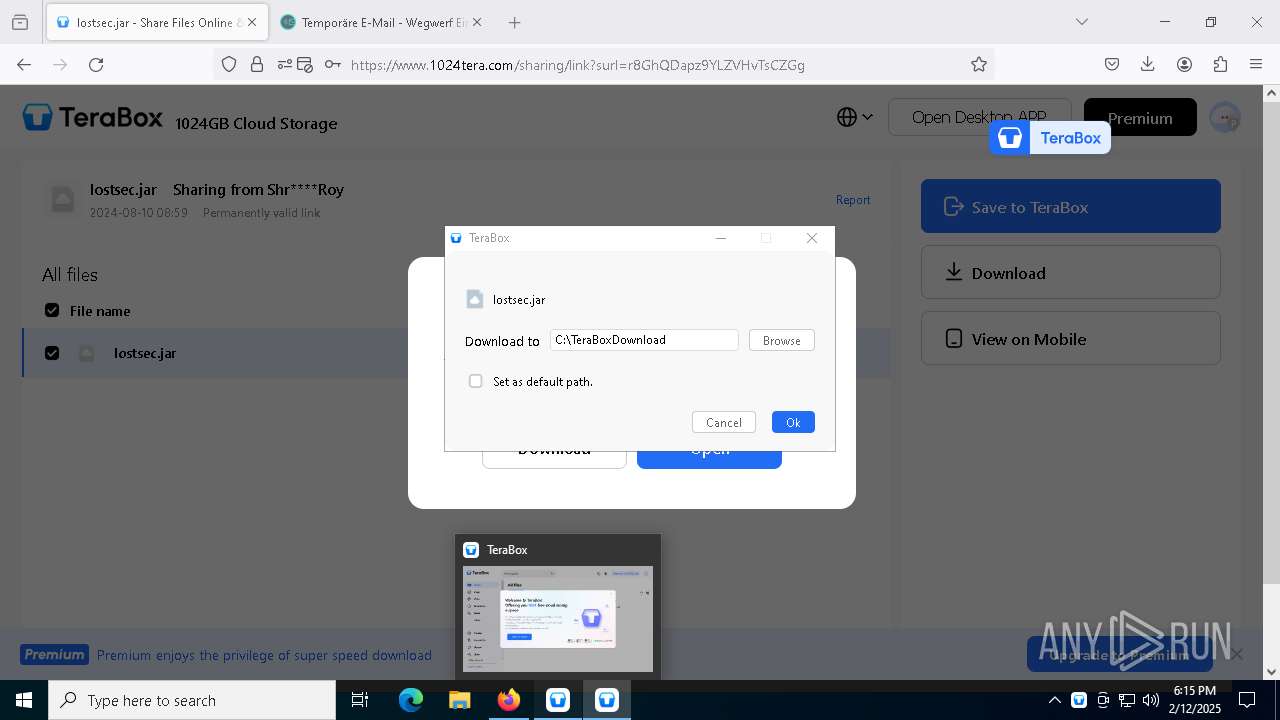Click the TeraBox taskbar preview thumbnail
Image resolution: width=1280 pixels, height=720 pixels.
558,619
